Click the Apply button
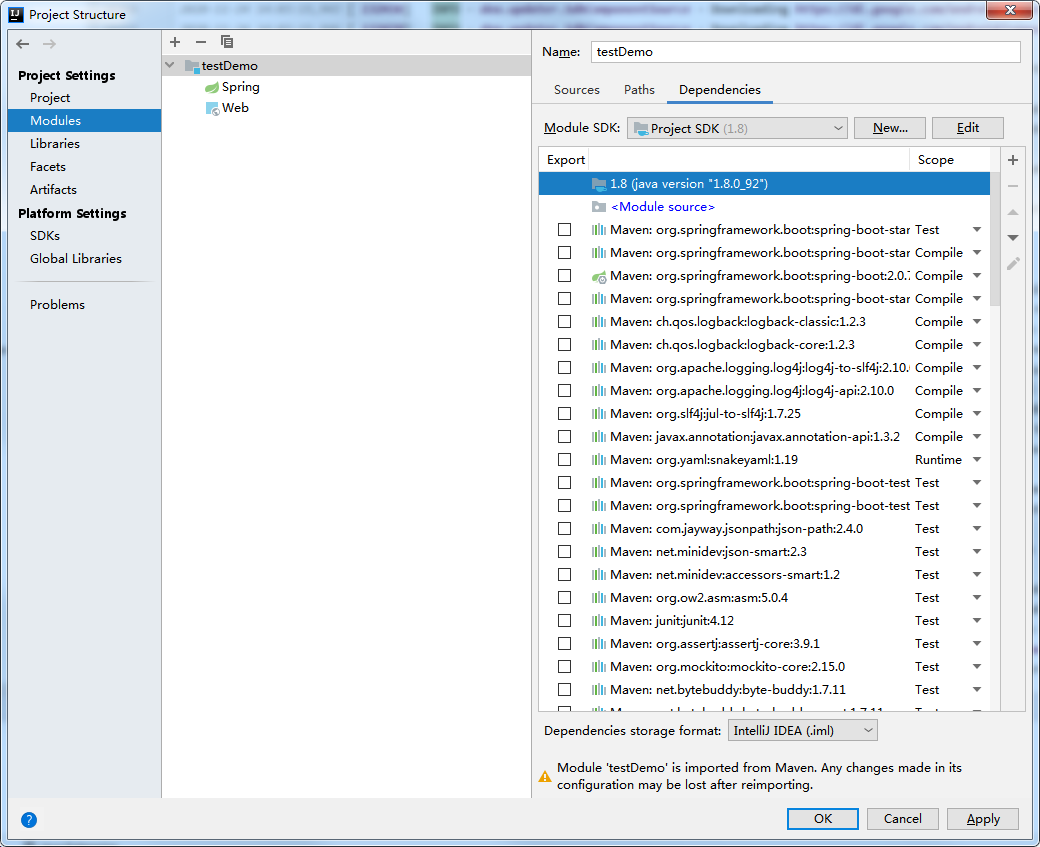 point(982,819)
